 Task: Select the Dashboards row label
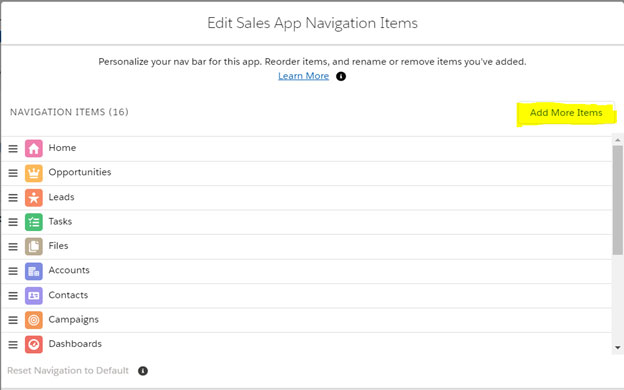pos(75,344)
